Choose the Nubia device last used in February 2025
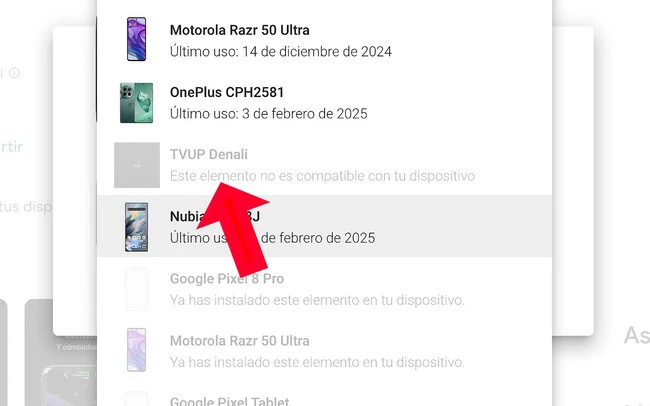650x406 pixels. click(x=324, y=226)
